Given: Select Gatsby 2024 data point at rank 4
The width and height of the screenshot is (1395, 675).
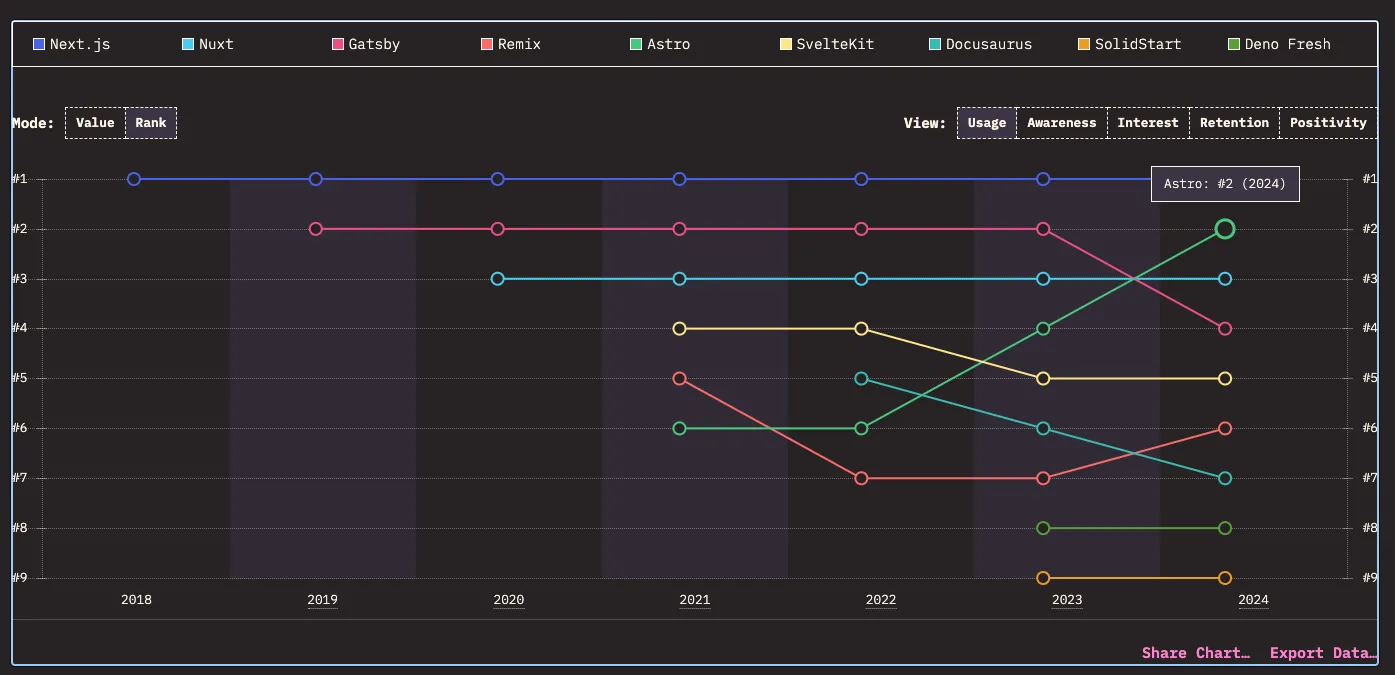Looking at the screenshot, I should 1225,329.
